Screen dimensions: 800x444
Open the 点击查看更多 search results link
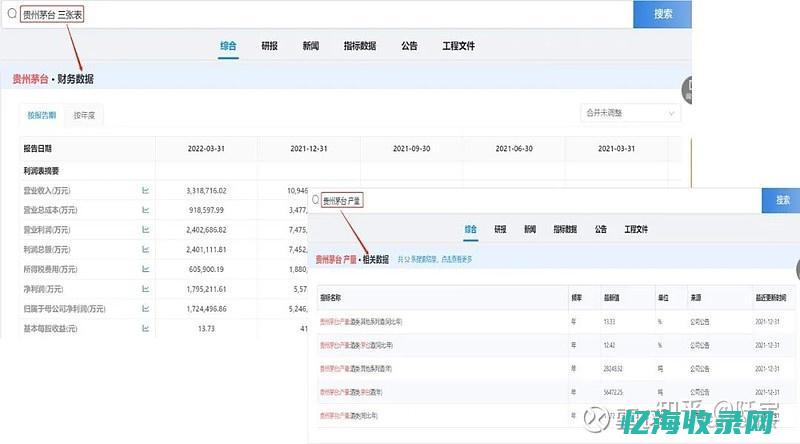457,260
